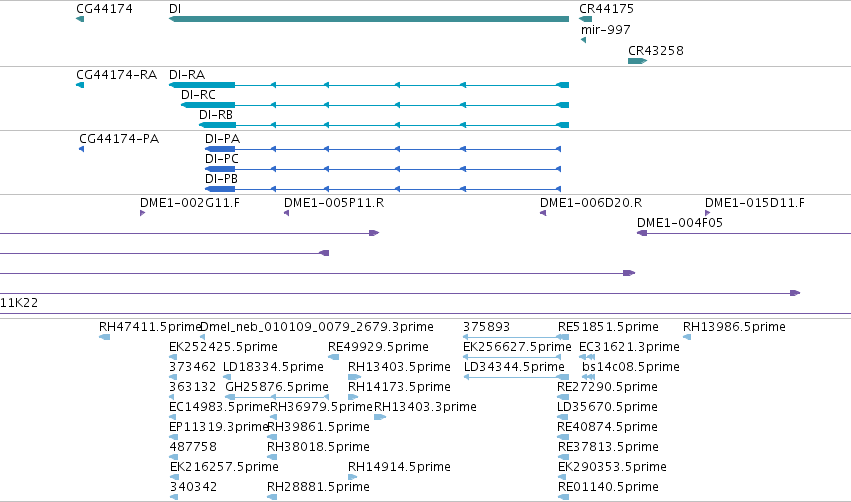Click the CG44174 gene label
Image resolution: width=851 pixels, height=502 pixels.
point(104,9)
